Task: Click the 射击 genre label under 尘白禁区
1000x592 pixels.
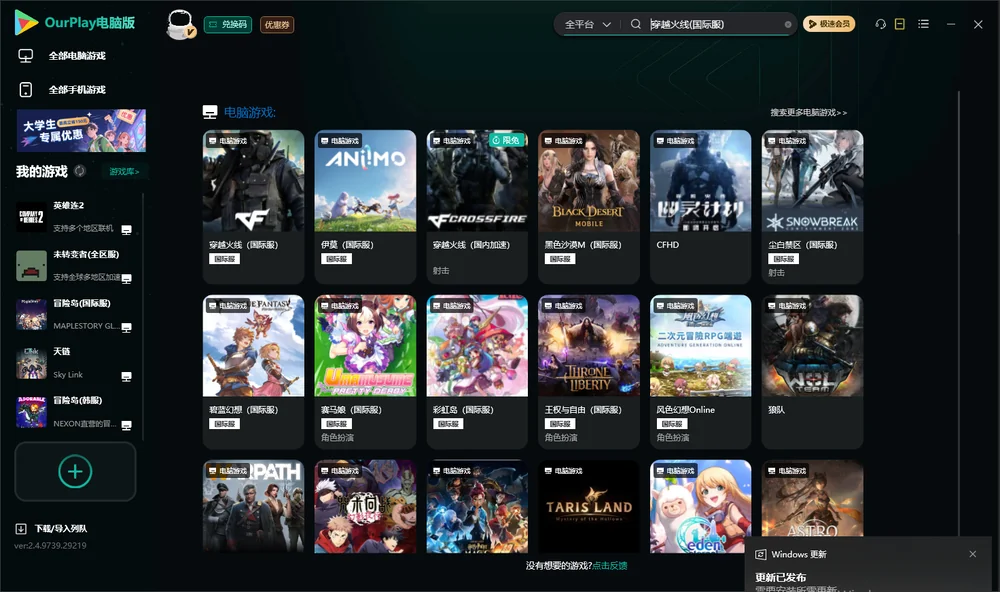Action: point(776,272)
